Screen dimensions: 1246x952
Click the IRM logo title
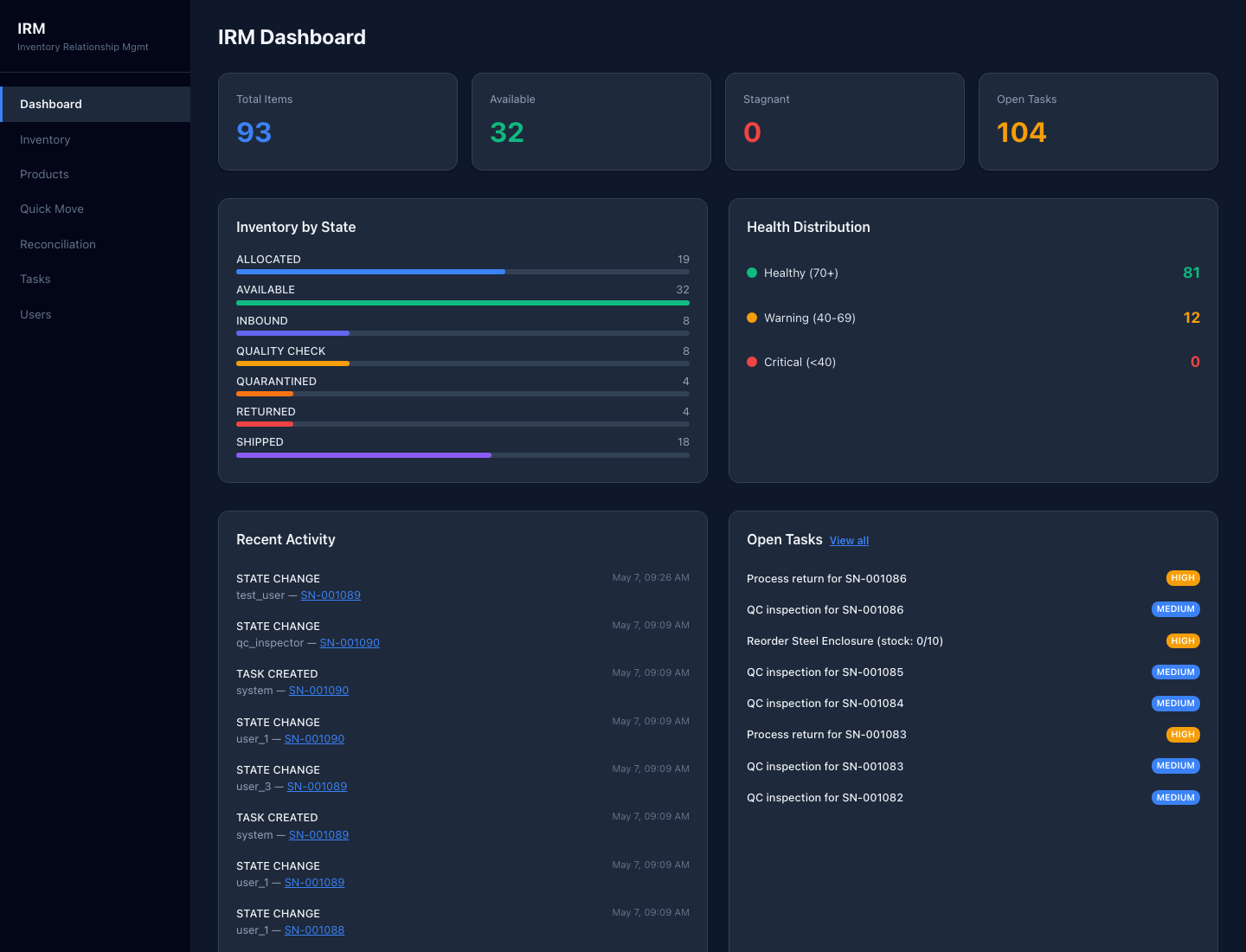pyautogui.click(x=31, y=29)
